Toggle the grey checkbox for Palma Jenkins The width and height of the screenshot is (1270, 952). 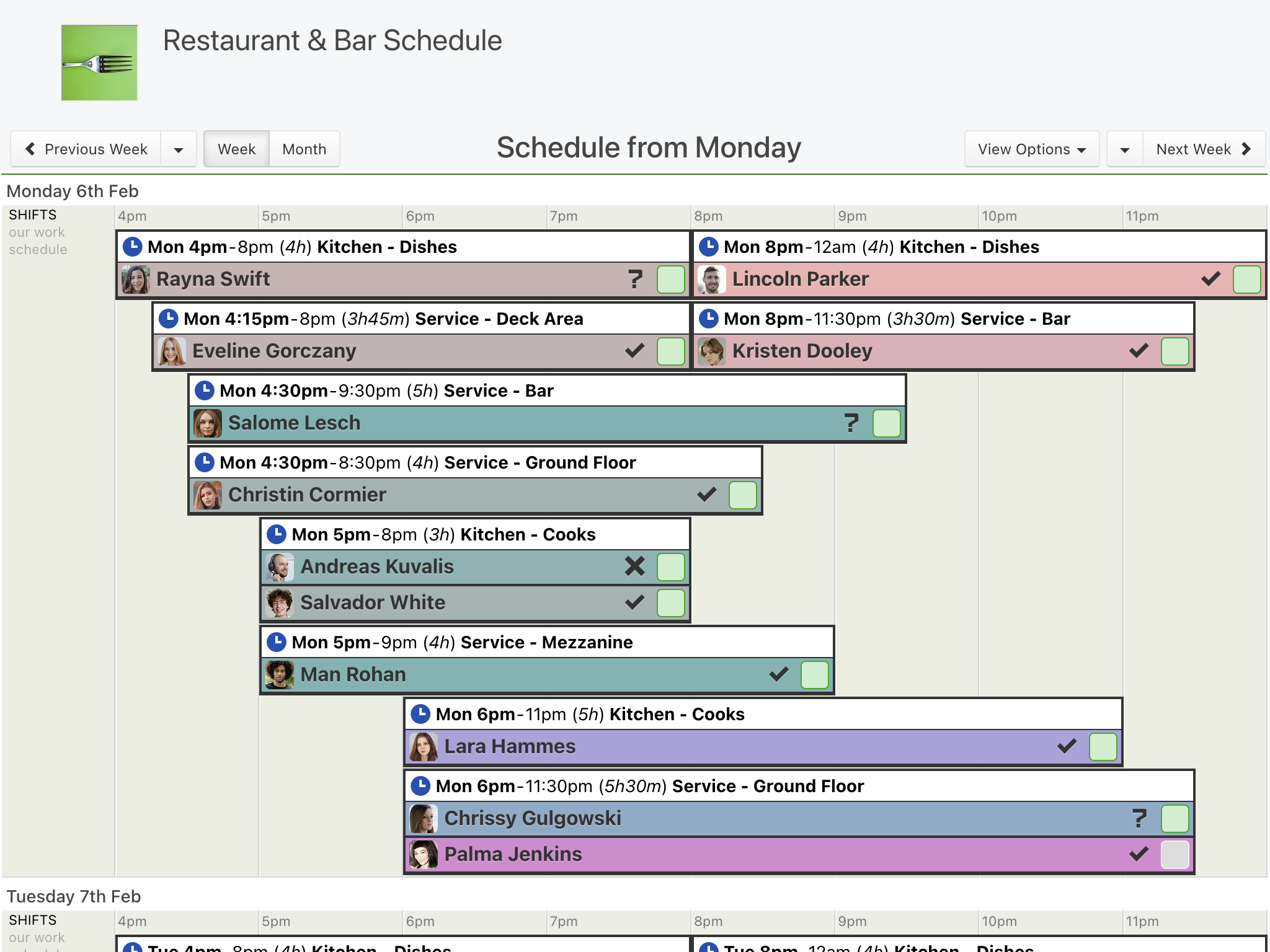[1175, 854]
